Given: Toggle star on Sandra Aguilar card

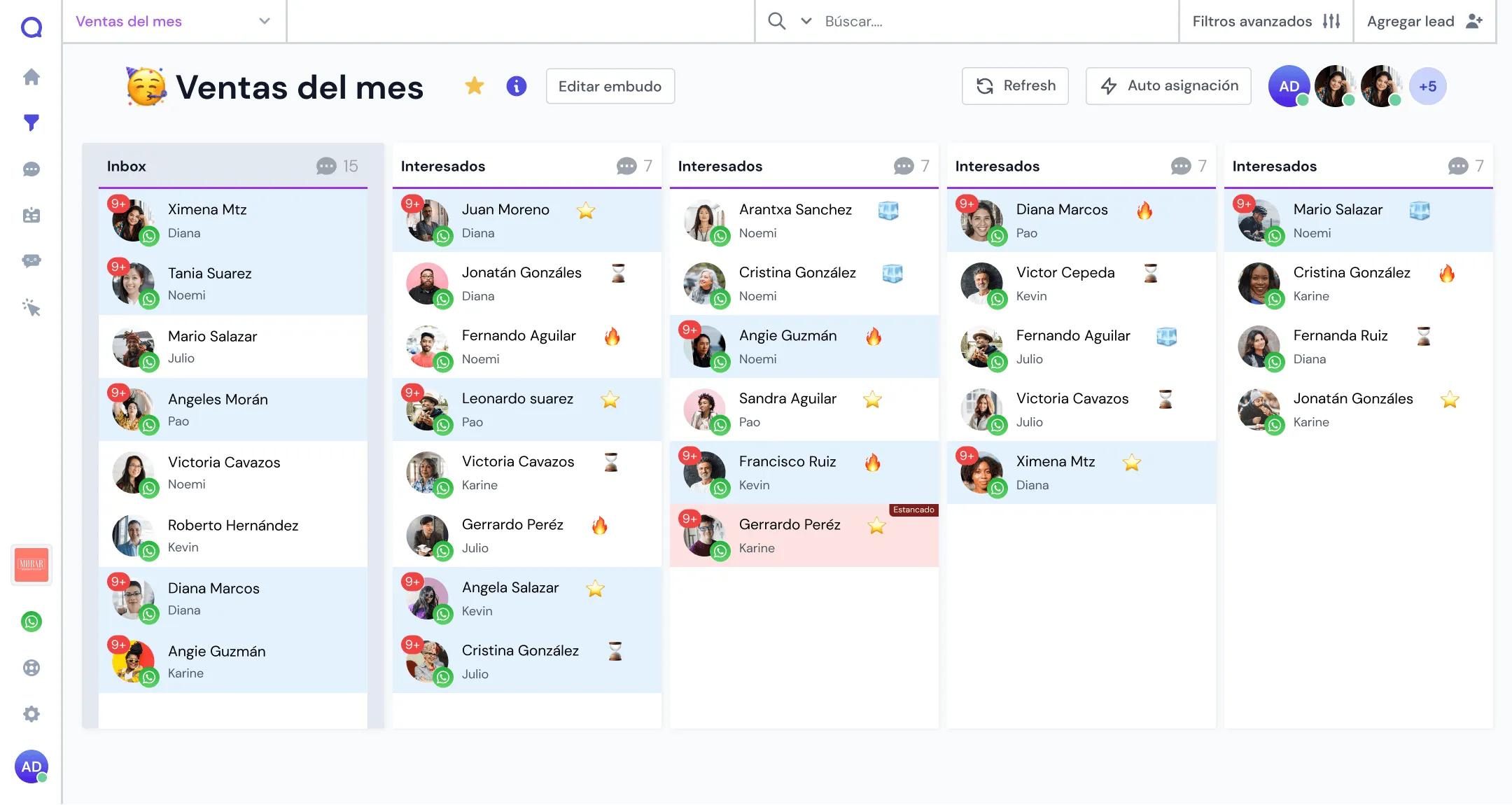Looking at the screenshot, I should pos(872,400).
